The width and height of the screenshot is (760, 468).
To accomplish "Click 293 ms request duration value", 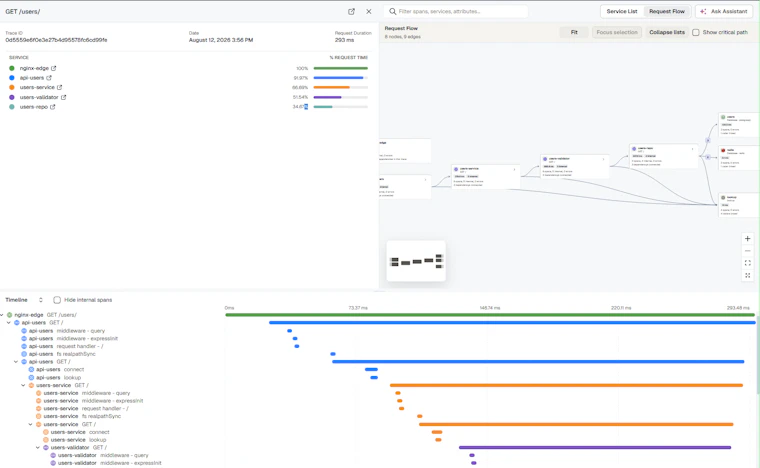I will click(x=344, y=40).
